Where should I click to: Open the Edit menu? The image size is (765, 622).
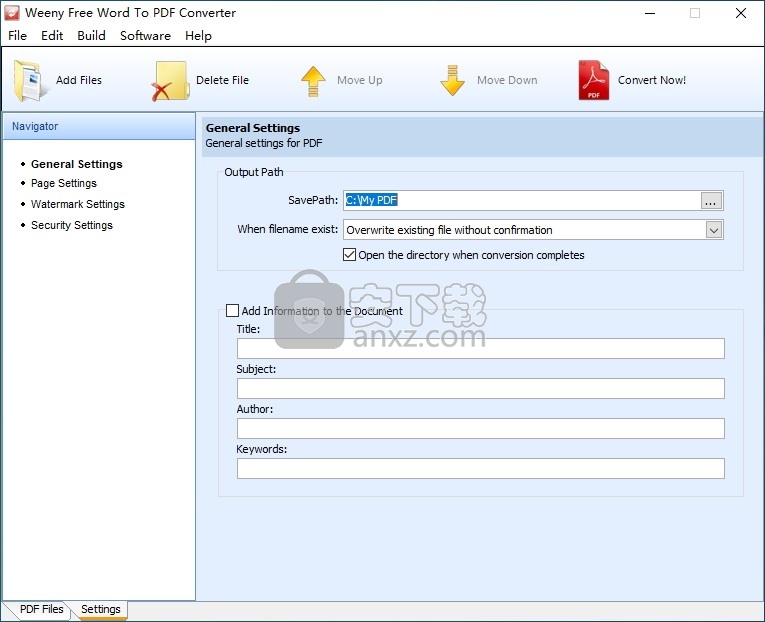(52, 36)
